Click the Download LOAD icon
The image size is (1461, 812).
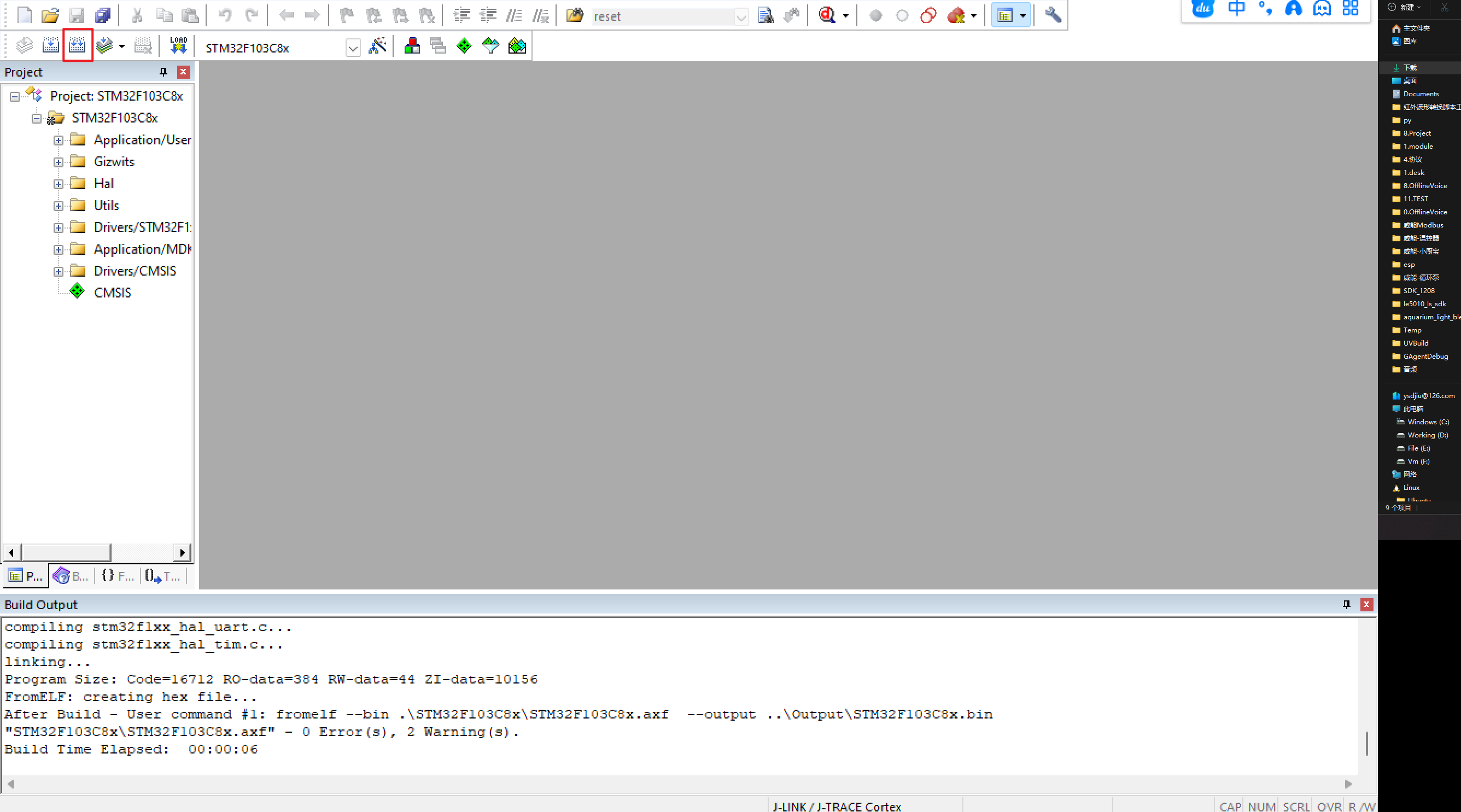pos(178,45)
